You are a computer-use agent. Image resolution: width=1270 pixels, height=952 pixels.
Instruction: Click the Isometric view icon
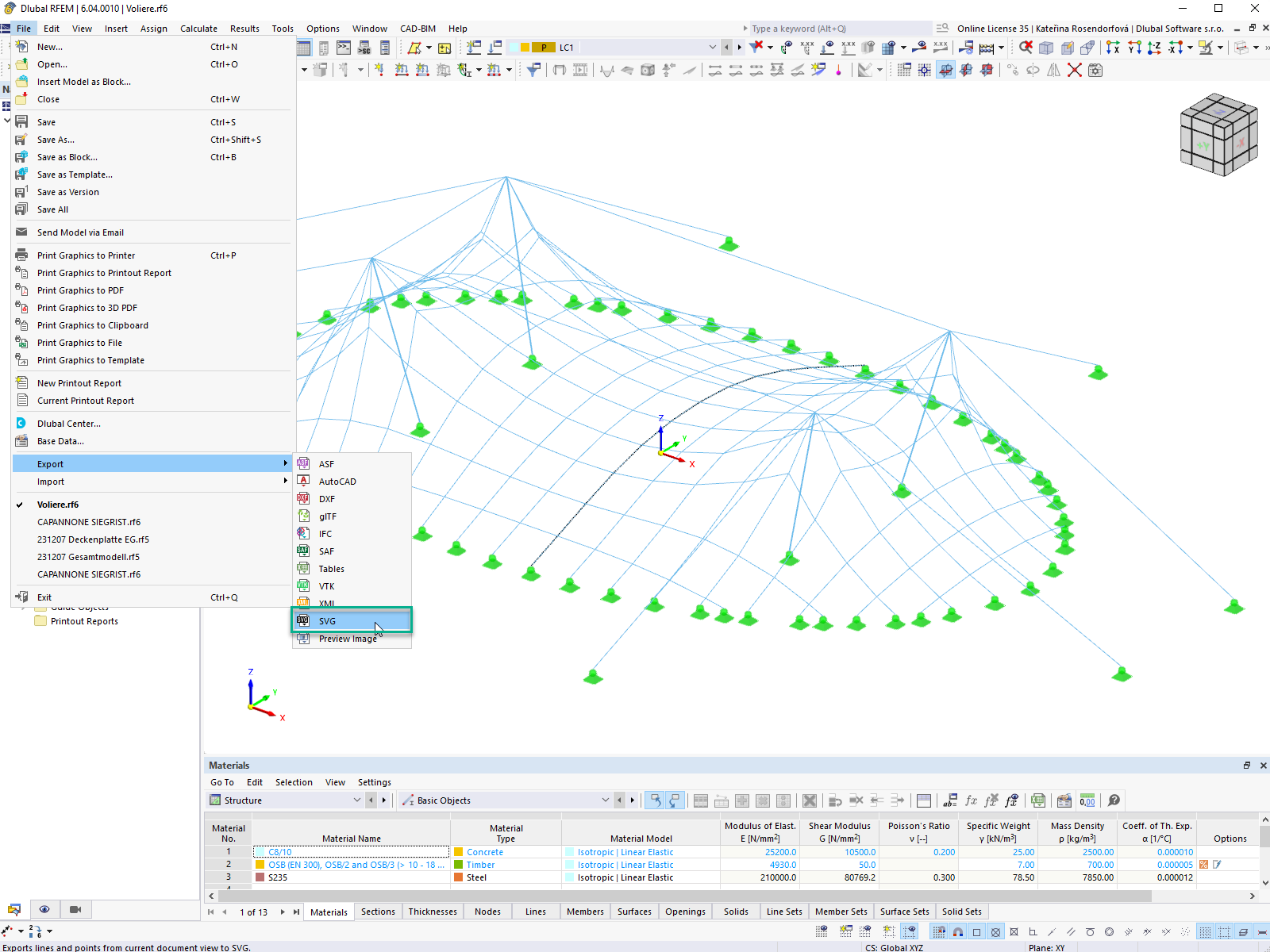coord(1046,48)
